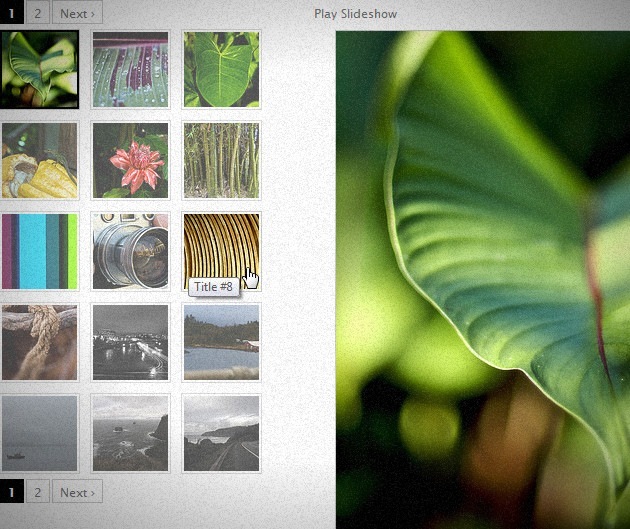Open the coastal road thumbnail
Image resolution: width=630 pixels, height=529 pixels.
[221, 433]
